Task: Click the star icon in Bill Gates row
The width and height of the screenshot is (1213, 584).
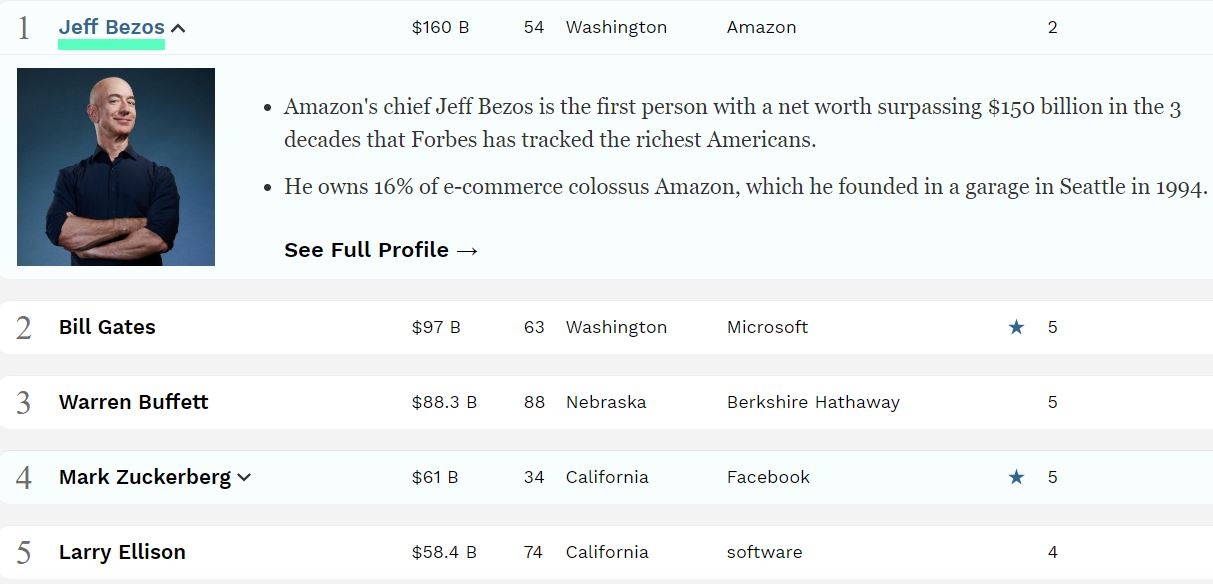Action: click(1016, 327)
